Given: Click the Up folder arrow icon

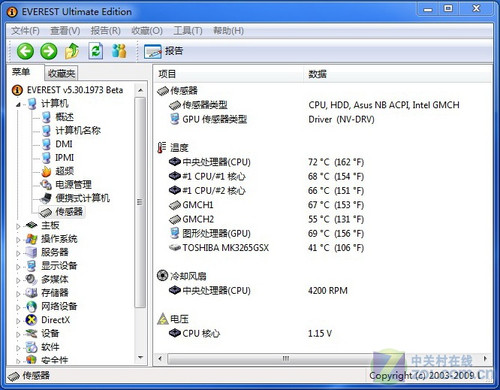Looking at the screenshot, I should pos(72,51).
